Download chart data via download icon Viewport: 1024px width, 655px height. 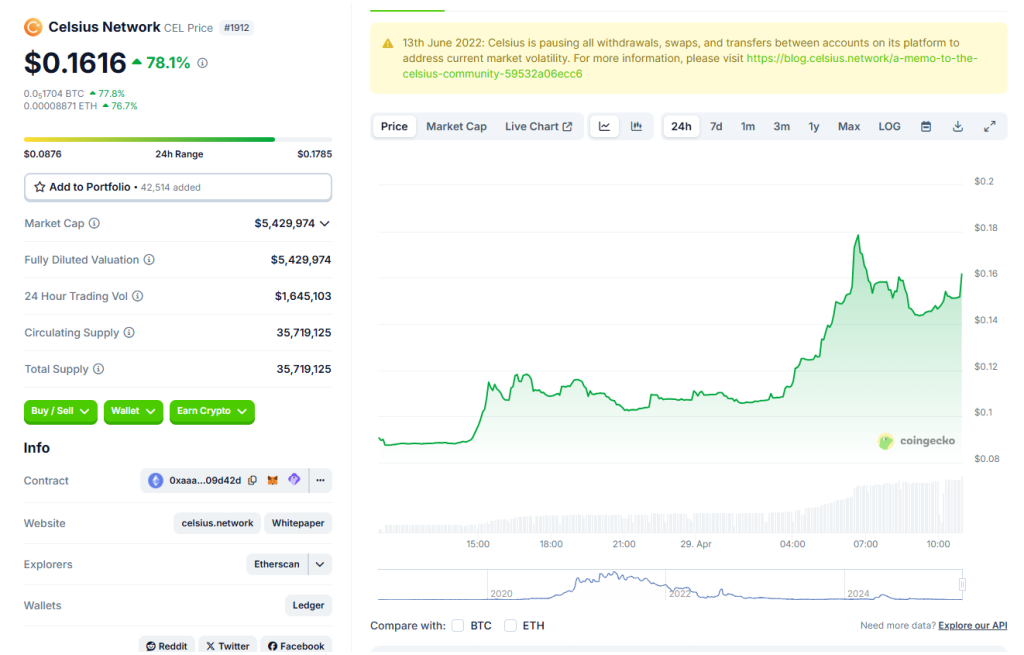tap(958, 126)
